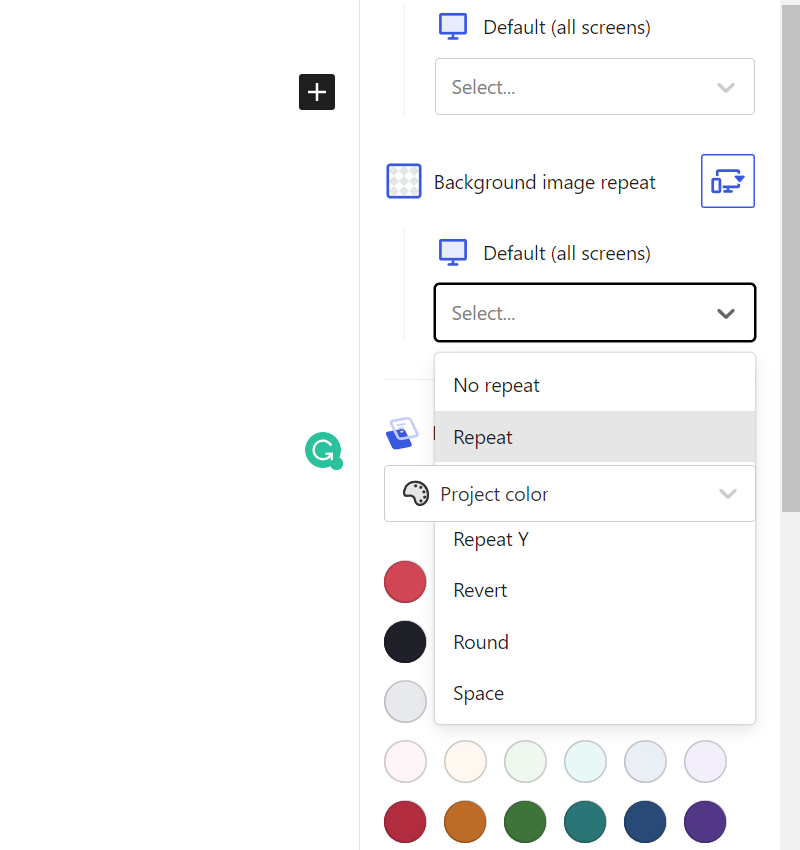800x850 pixels.
Task: Click the Grammarly assistant icon
Action: pos(323,451)
